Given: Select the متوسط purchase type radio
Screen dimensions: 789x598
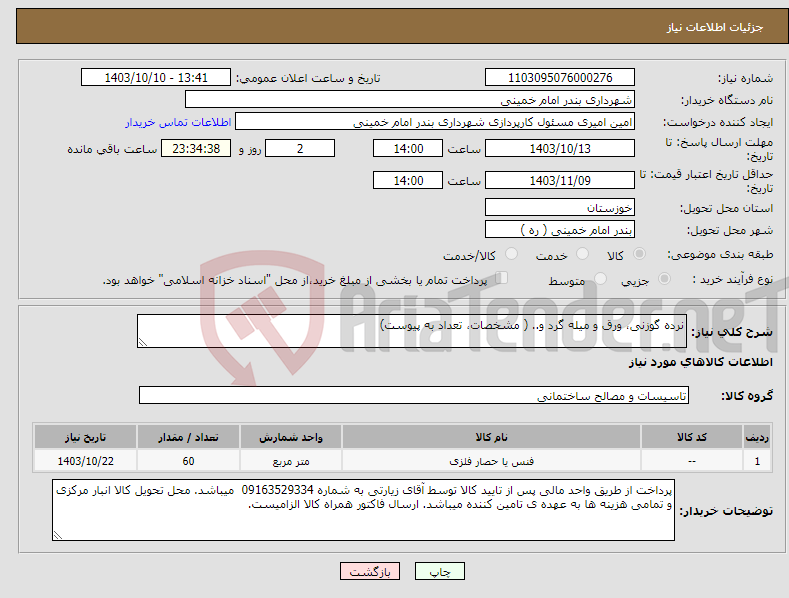Looking at the screenshot, I should (x=600, y=278).
